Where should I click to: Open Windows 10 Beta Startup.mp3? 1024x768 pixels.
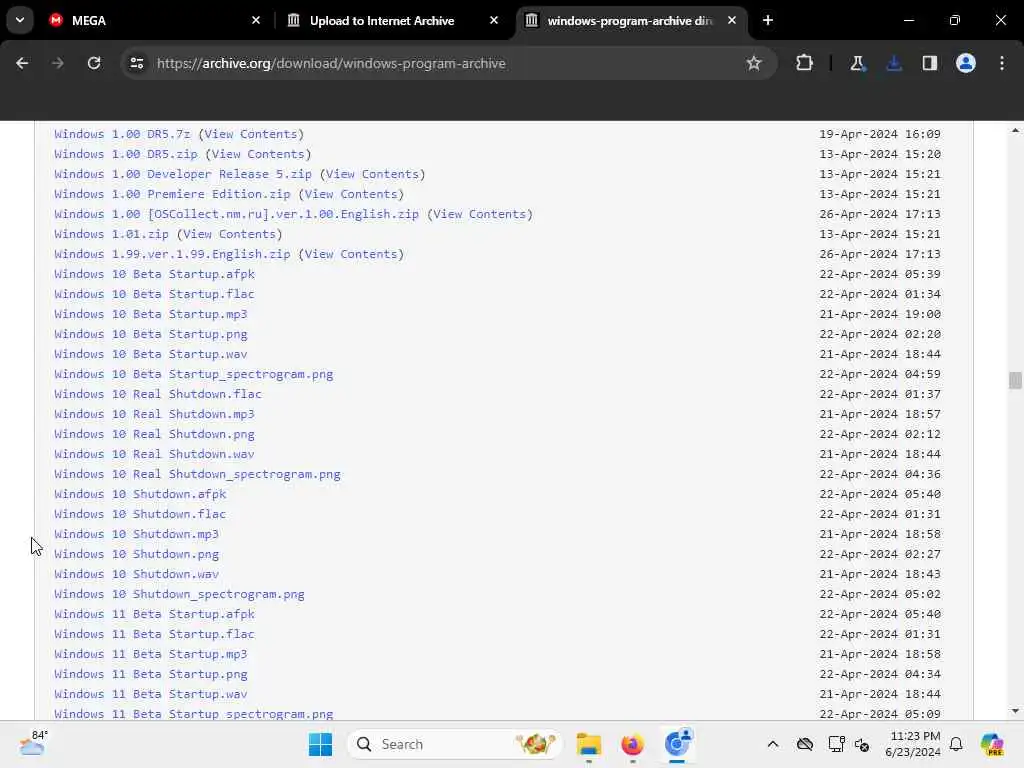(x=151, y=314)
